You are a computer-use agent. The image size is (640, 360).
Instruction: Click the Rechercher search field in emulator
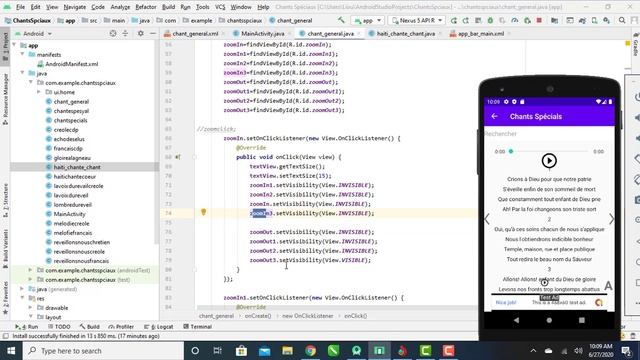pos(549,134)
